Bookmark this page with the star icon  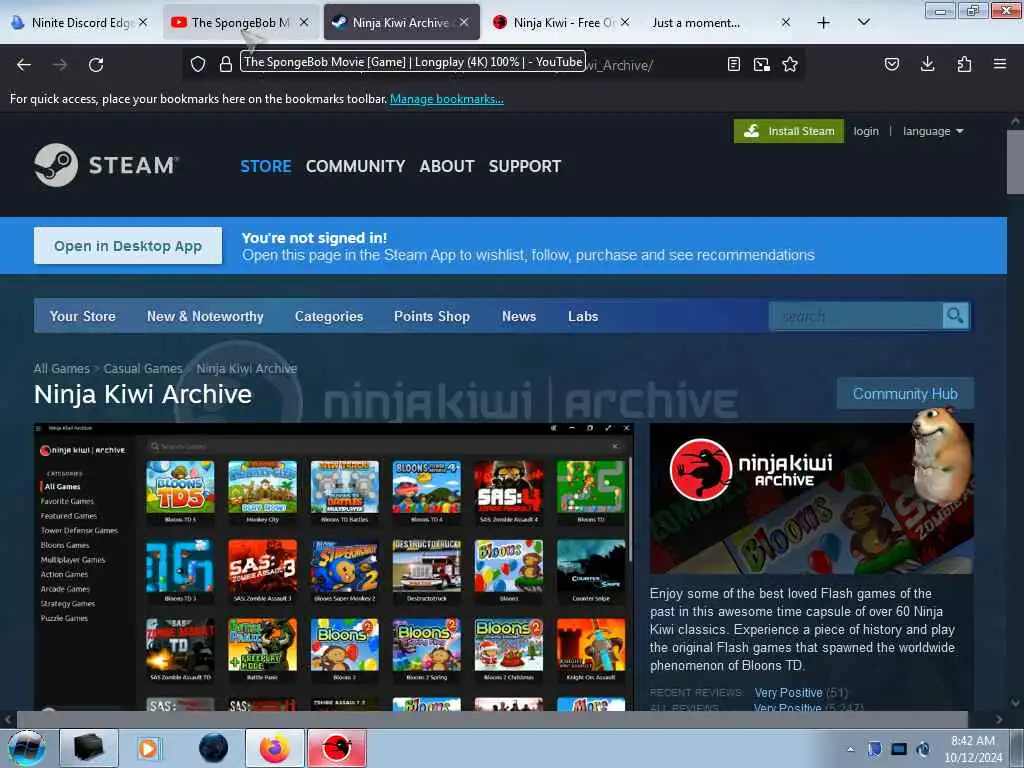click(x=790, y=64)
